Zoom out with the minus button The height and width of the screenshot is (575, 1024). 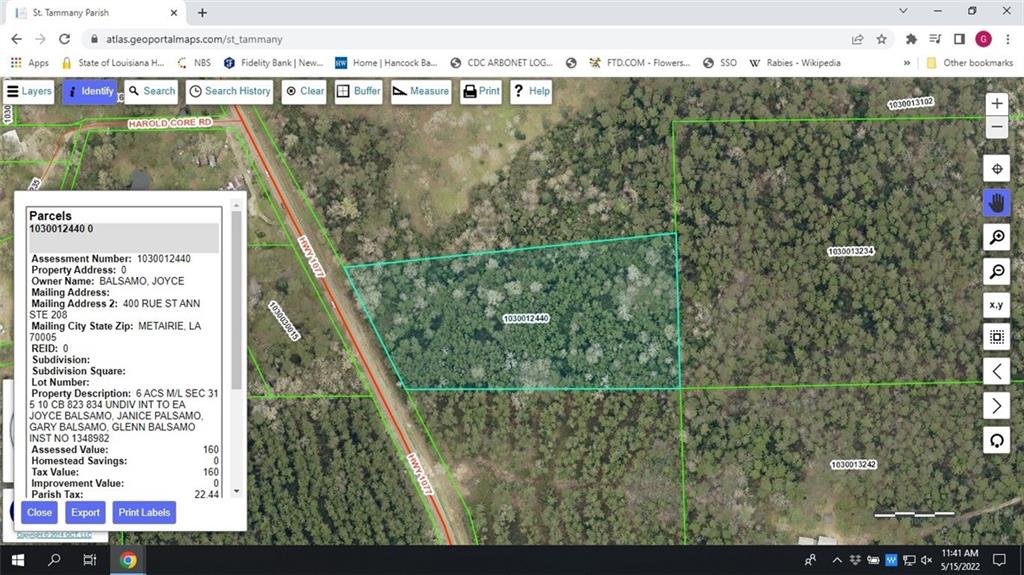point(997,127)
